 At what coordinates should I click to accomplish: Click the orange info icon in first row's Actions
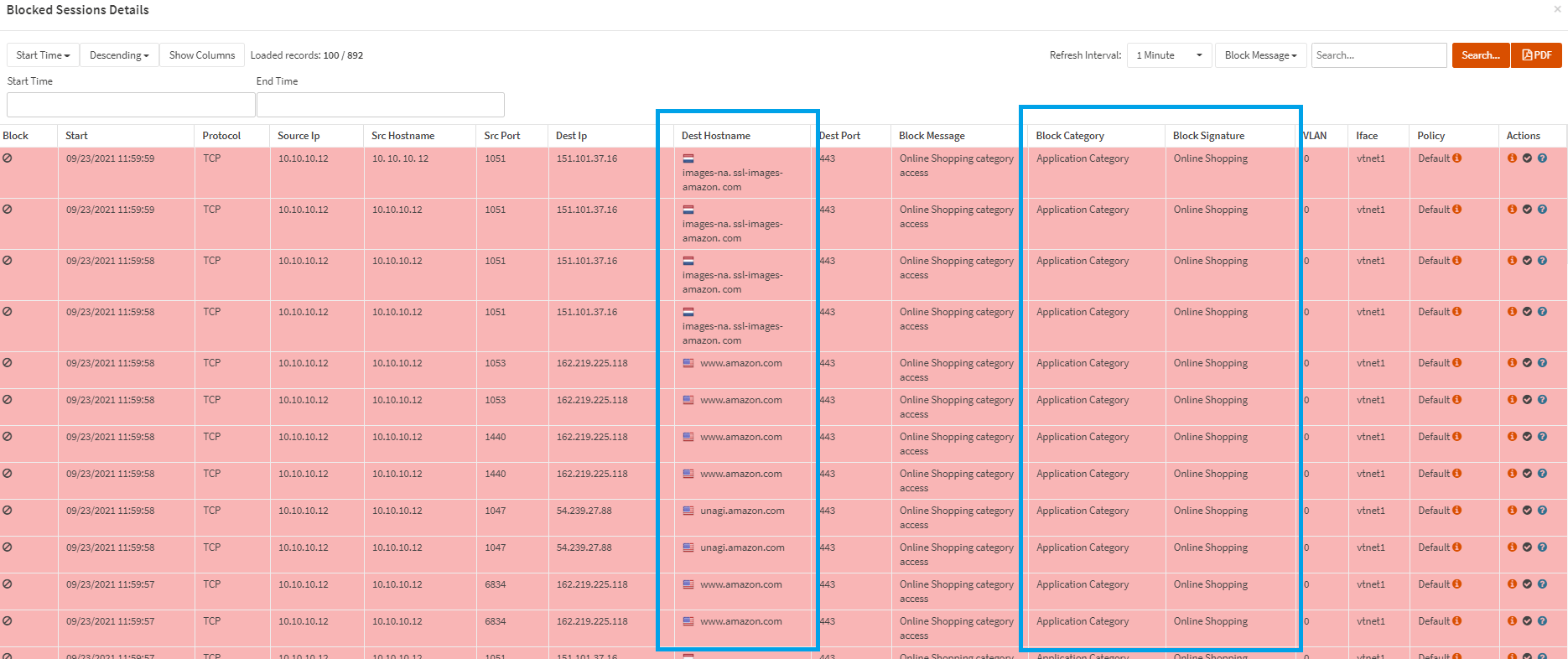[x=1512, y=158]
